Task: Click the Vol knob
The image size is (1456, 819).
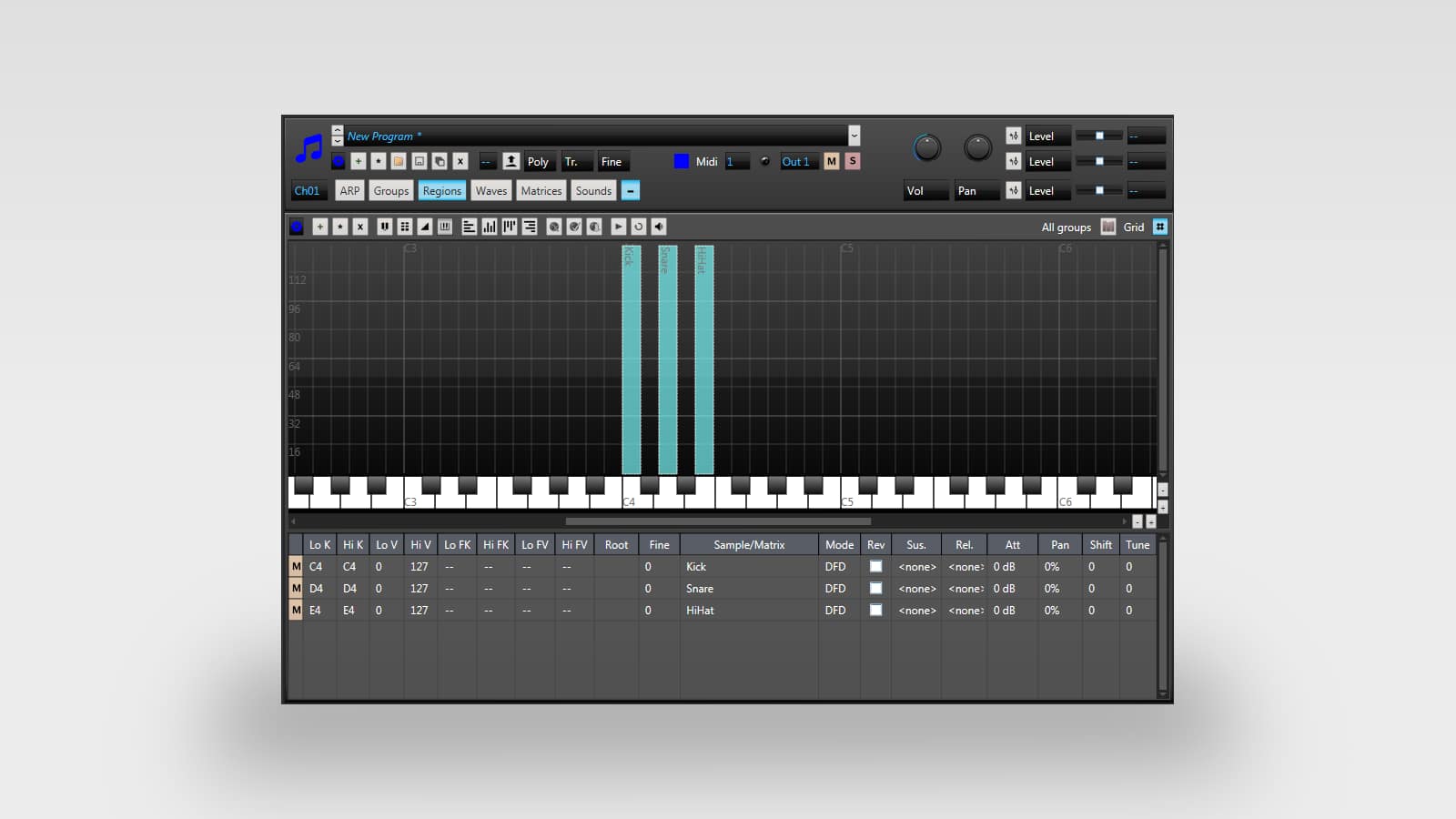Action: tap(926, 147)
